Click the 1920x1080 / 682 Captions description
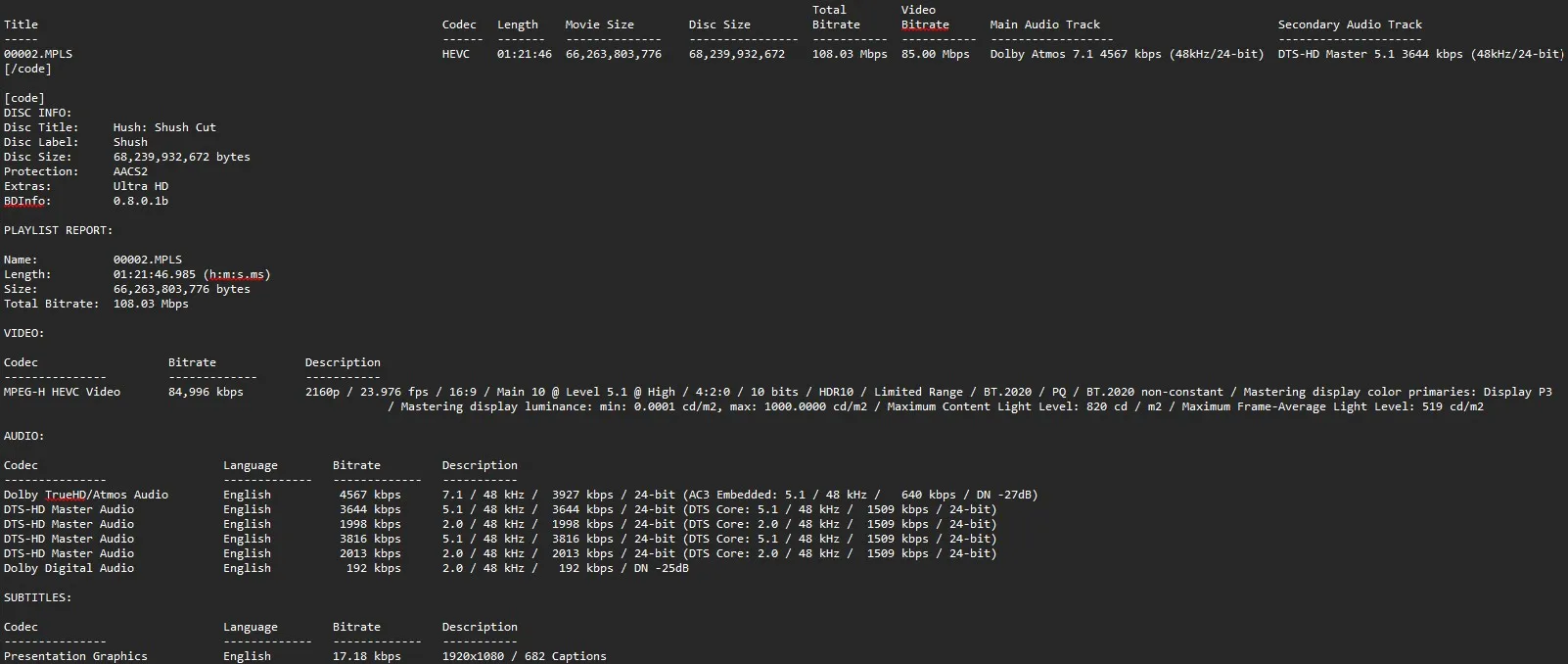Screen dimensions: 1568x664 click(x=524, y=656)
